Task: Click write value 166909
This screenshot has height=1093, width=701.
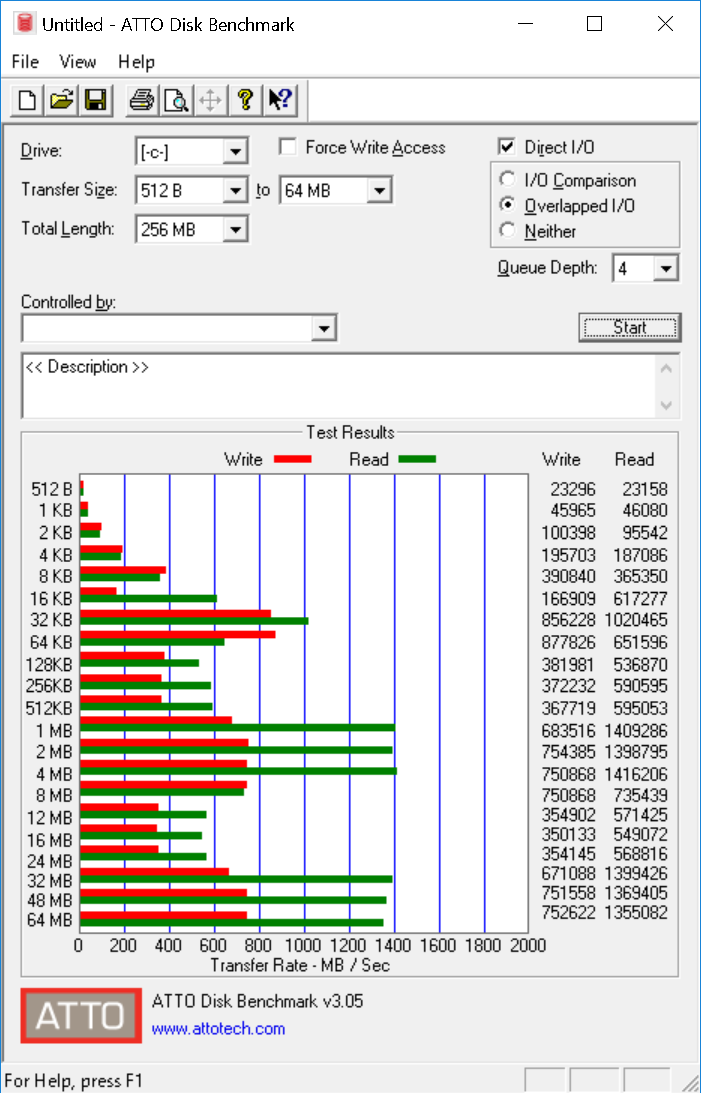Action: (569, 599)
